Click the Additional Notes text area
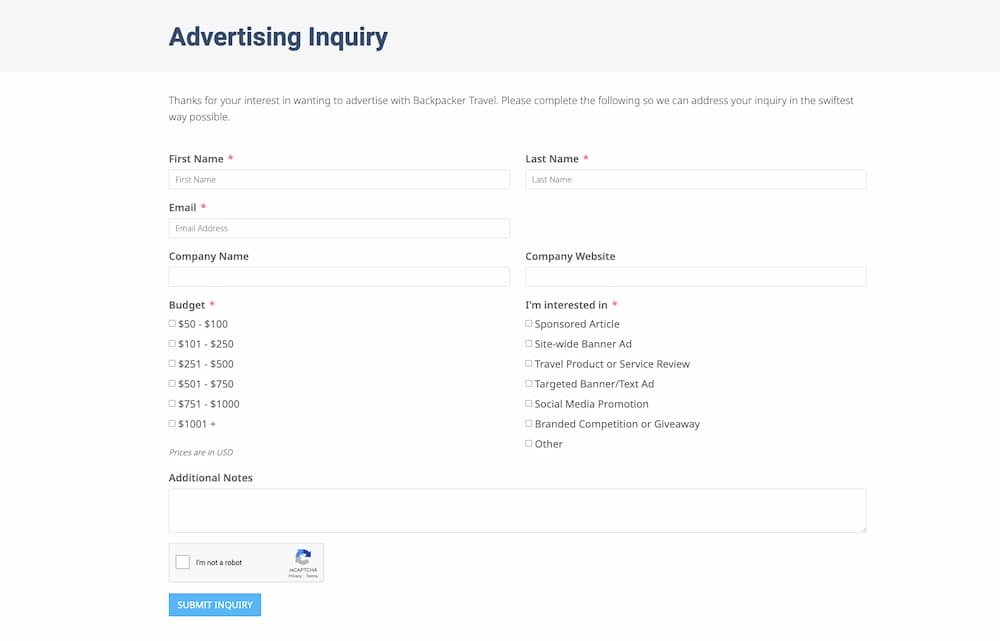 [517, 510]
